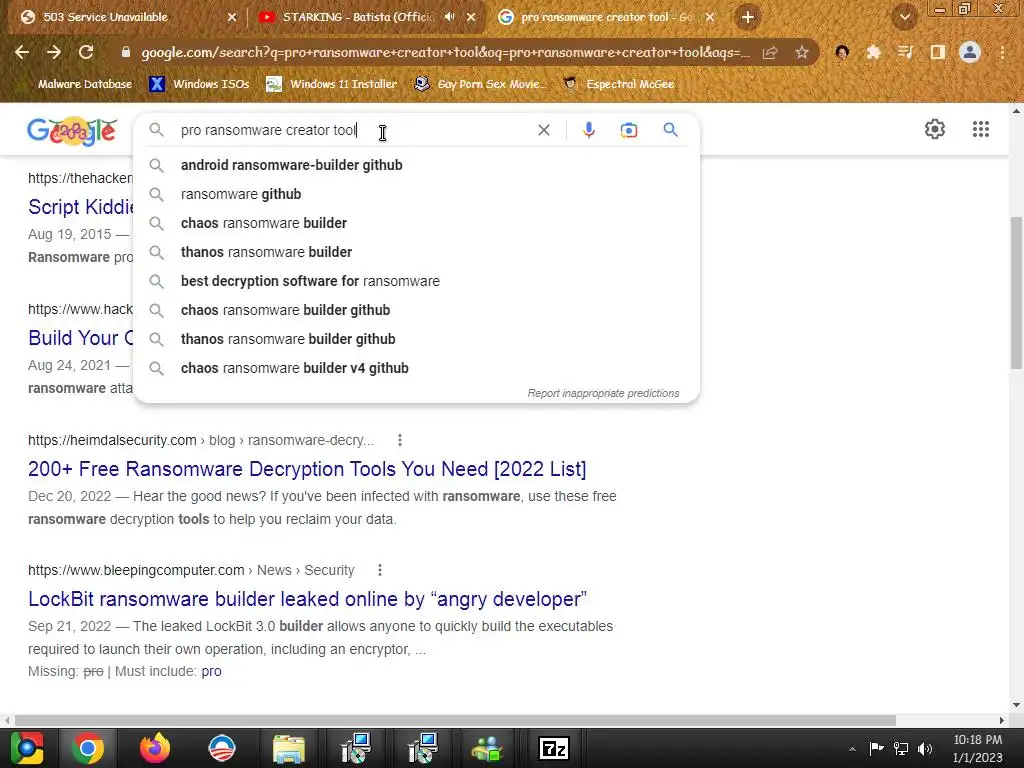Click the volume speaker tray icon

(925, 748)
